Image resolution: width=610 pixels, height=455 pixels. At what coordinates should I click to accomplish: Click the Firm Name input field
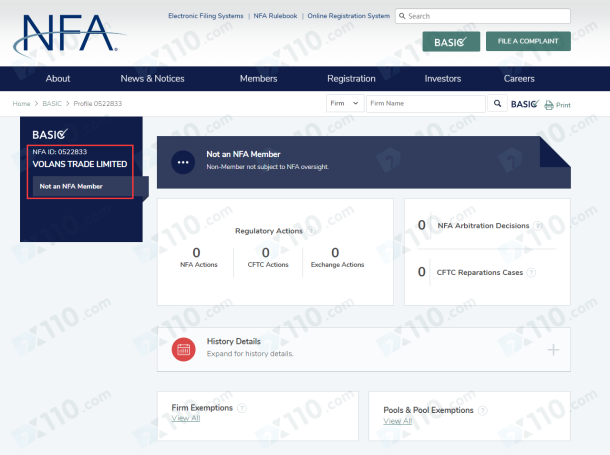pos(426,103)
